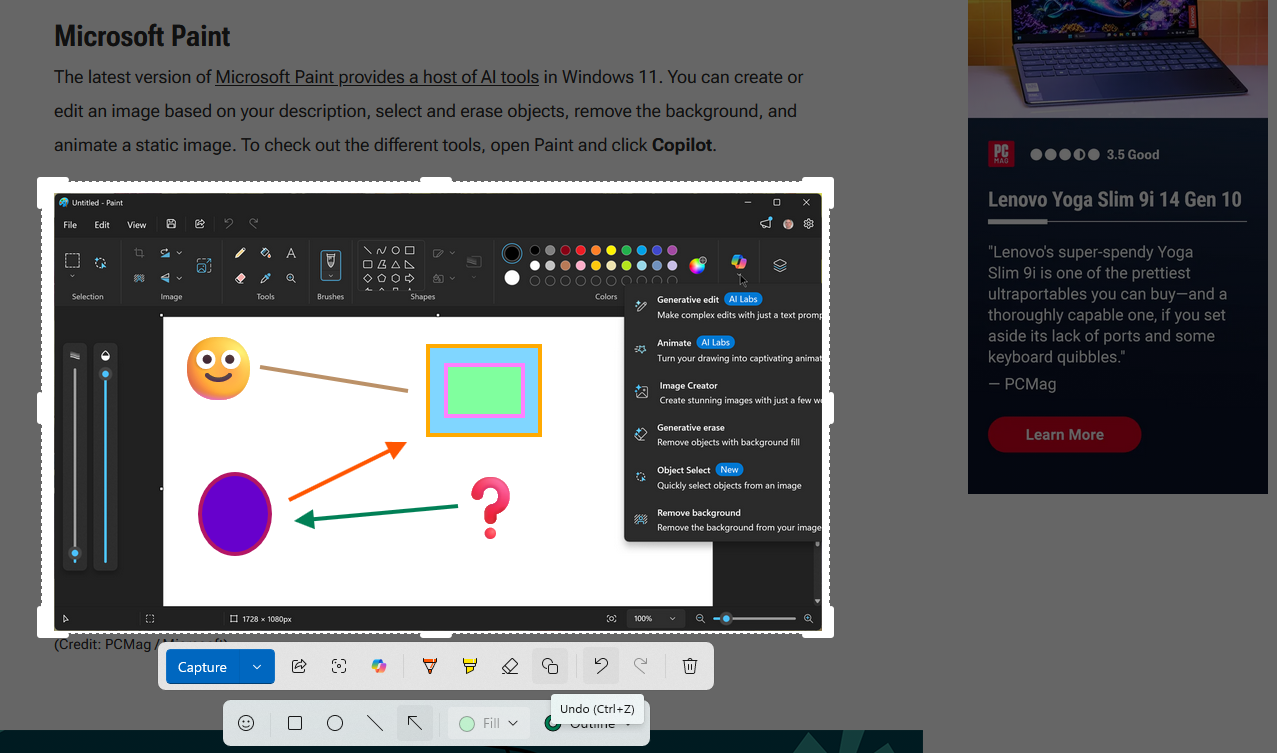Choose the Eraser tool

[x=510, y=666]
